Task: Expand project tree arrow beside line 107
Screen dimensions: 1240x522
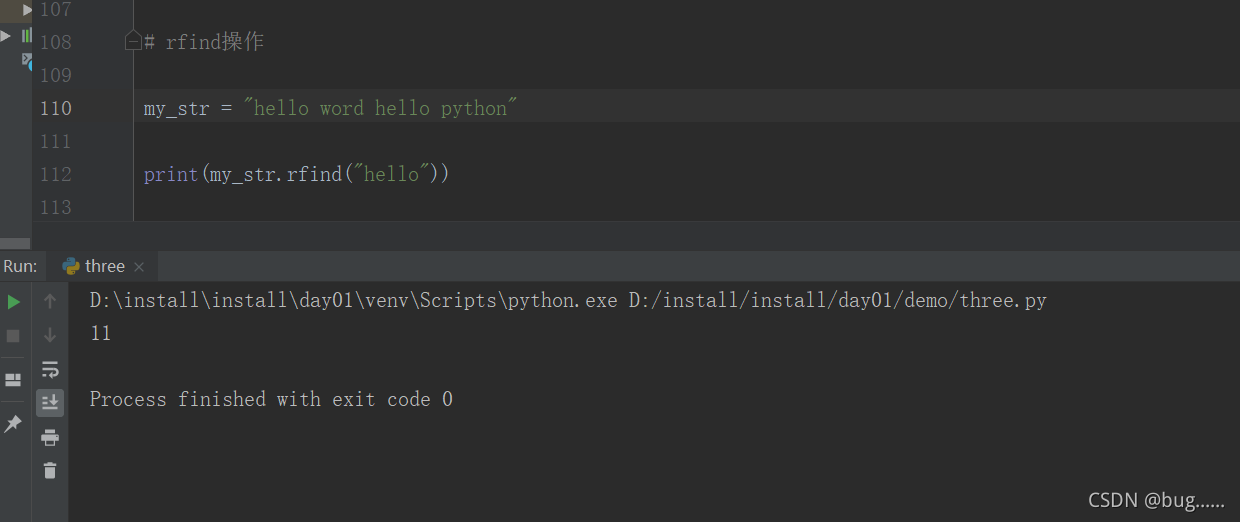Action: [x=28, y=9]
